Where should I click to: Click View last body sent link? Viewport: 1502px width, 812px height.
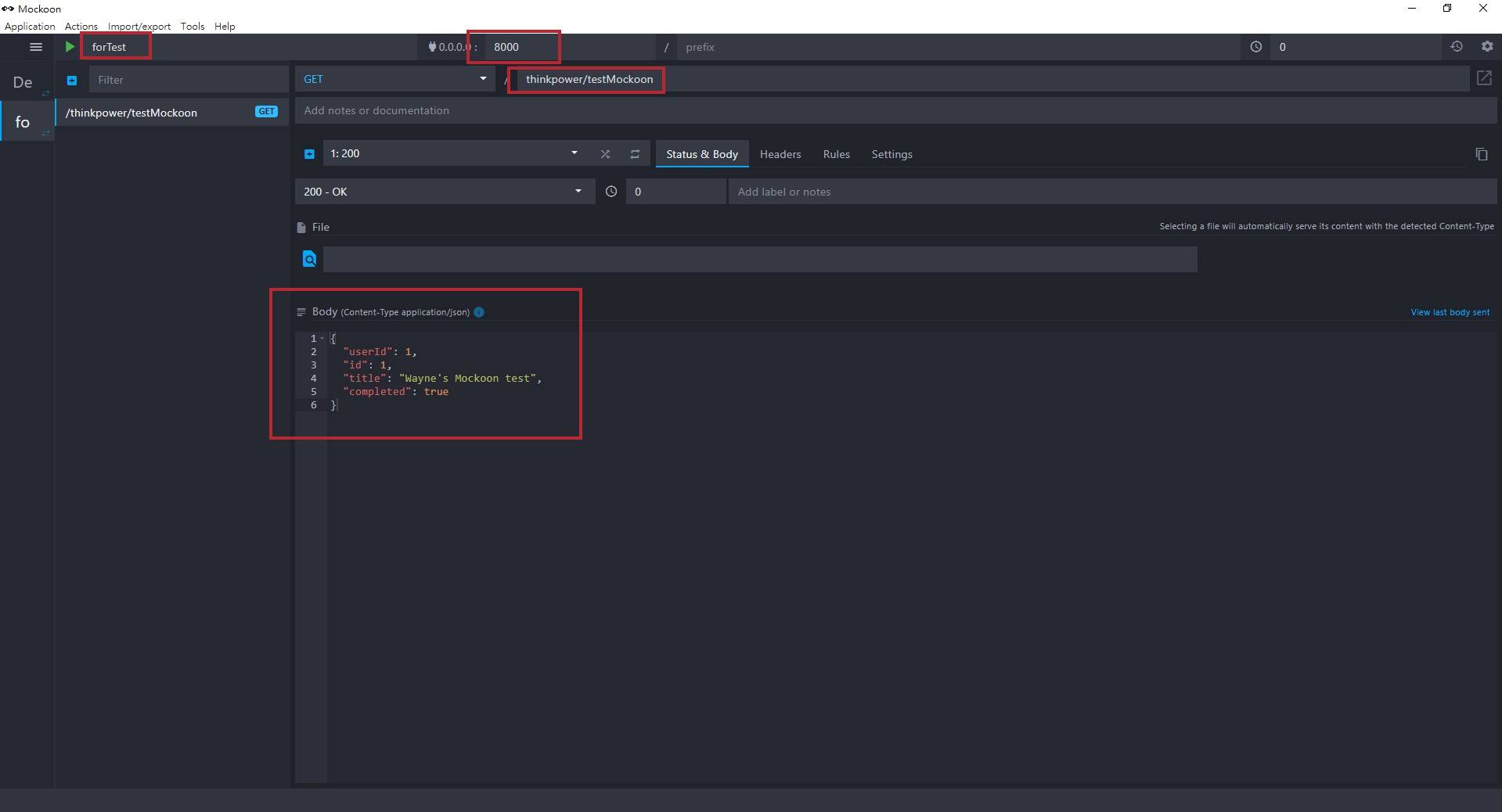[1450, 312]
